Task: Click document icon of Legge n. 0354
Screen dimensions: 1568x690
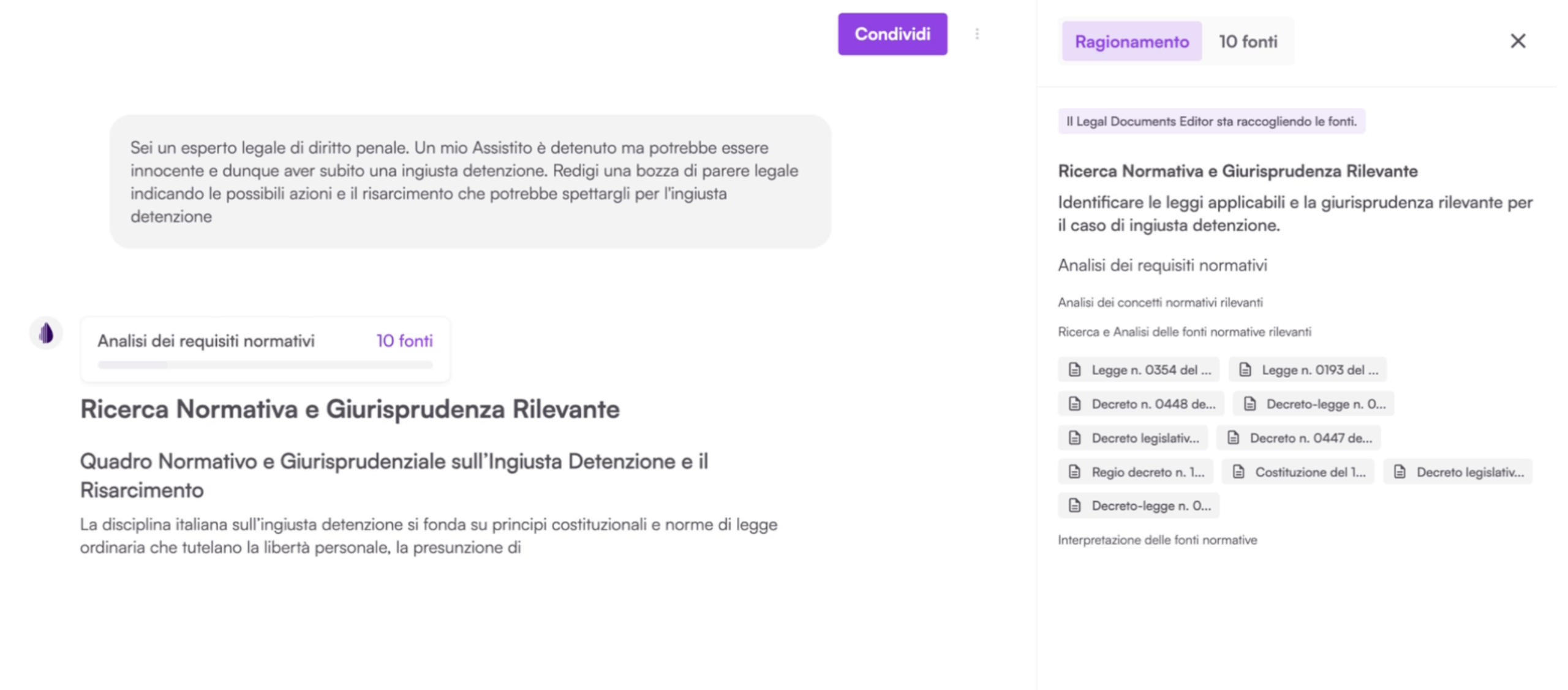Action: tap(1074, 370)
